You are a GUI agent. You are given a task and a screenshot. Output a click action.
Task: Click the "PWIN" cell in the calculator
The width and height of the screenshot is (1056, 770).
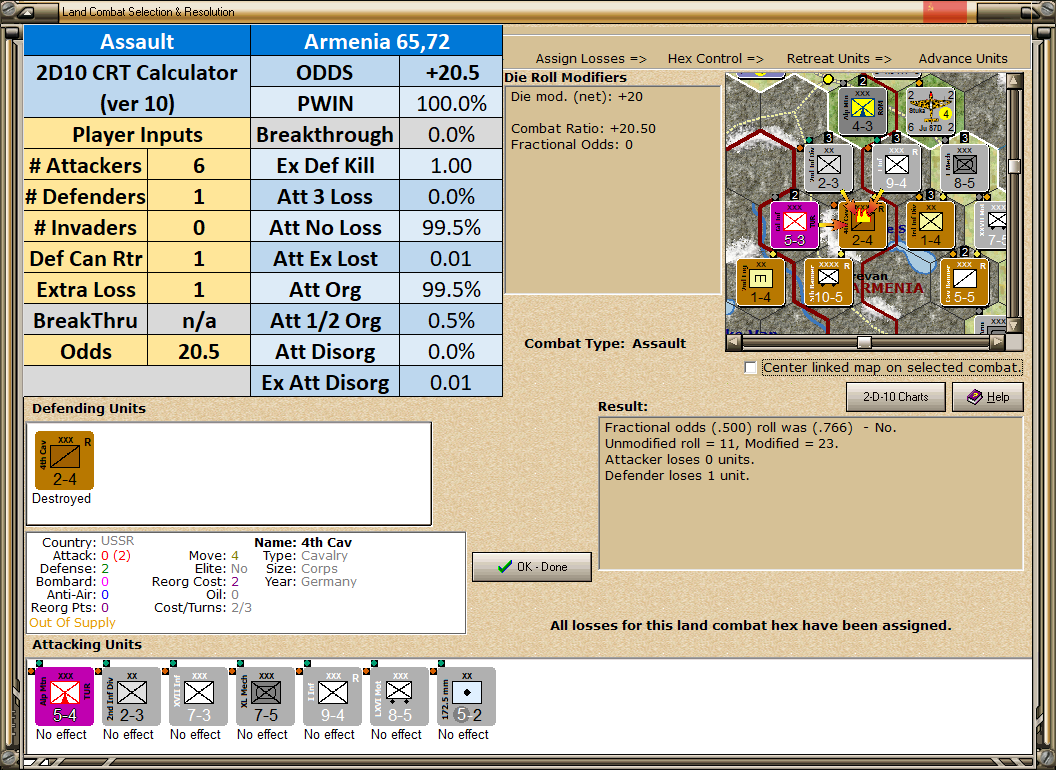click(325, 104)
